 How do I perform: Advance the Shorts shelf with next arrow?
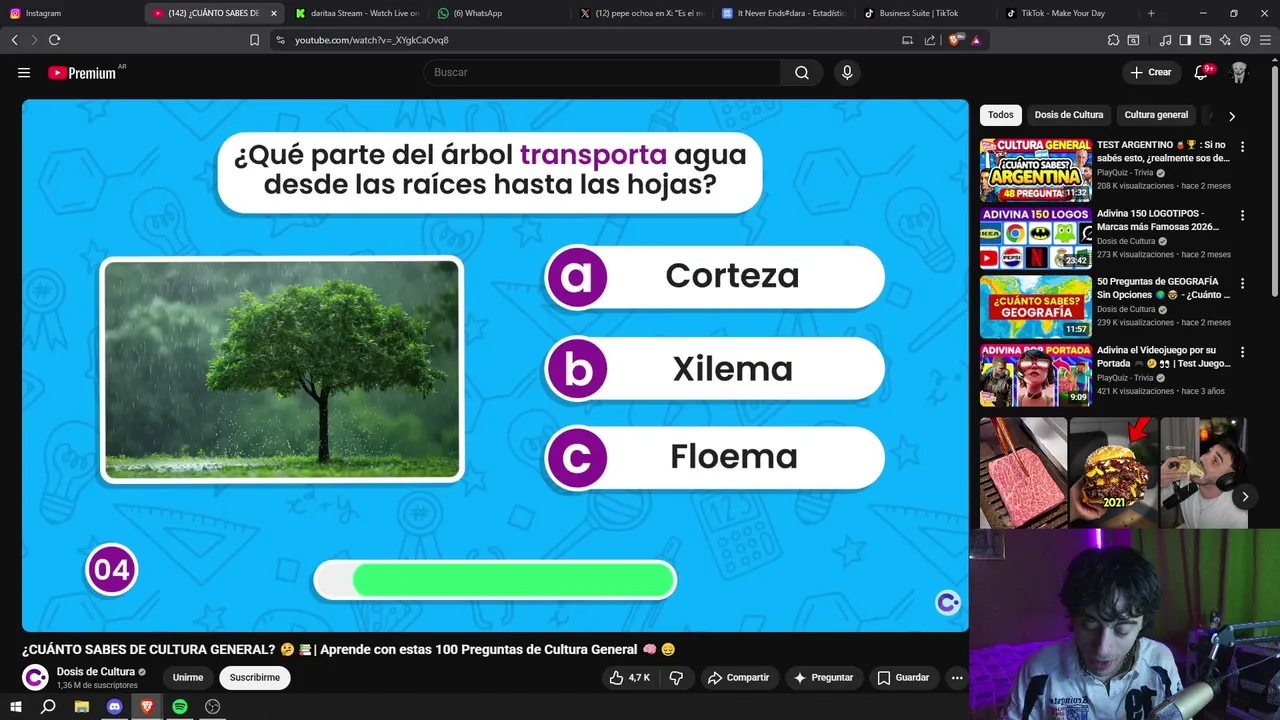(1245, 496)
